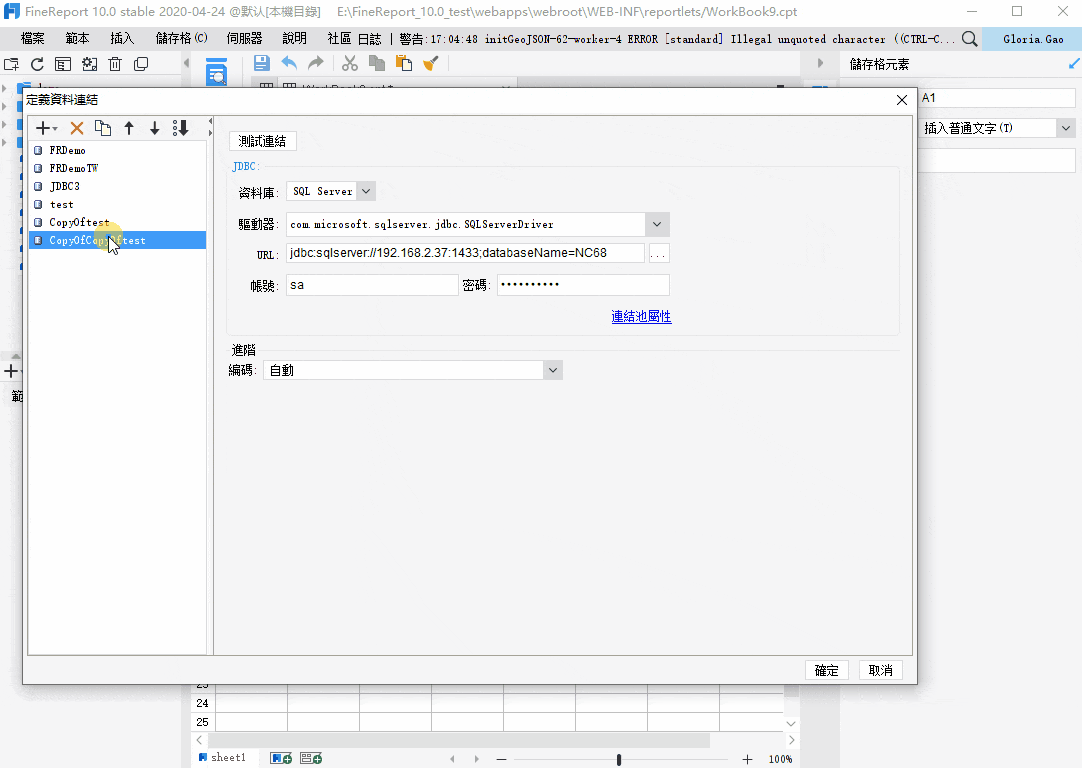Save the current workbook

point(260,63)
